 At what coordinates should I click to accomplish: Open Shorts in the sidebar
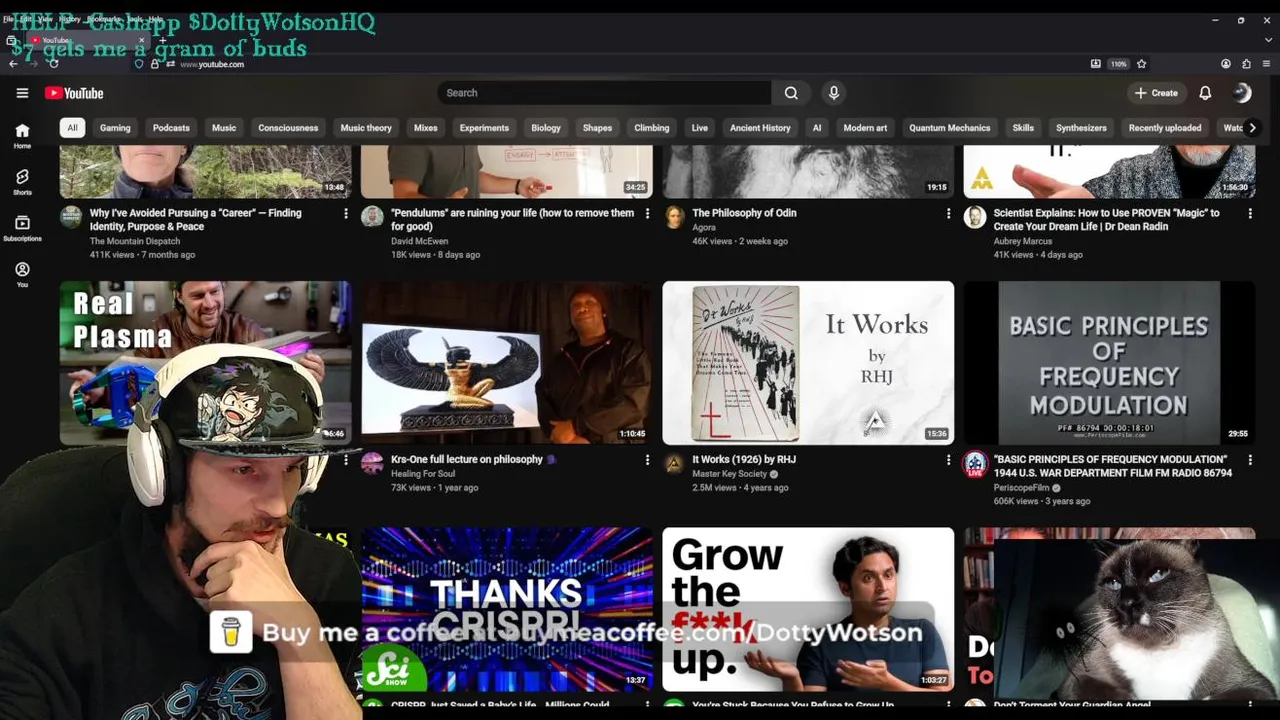[22, 182]
